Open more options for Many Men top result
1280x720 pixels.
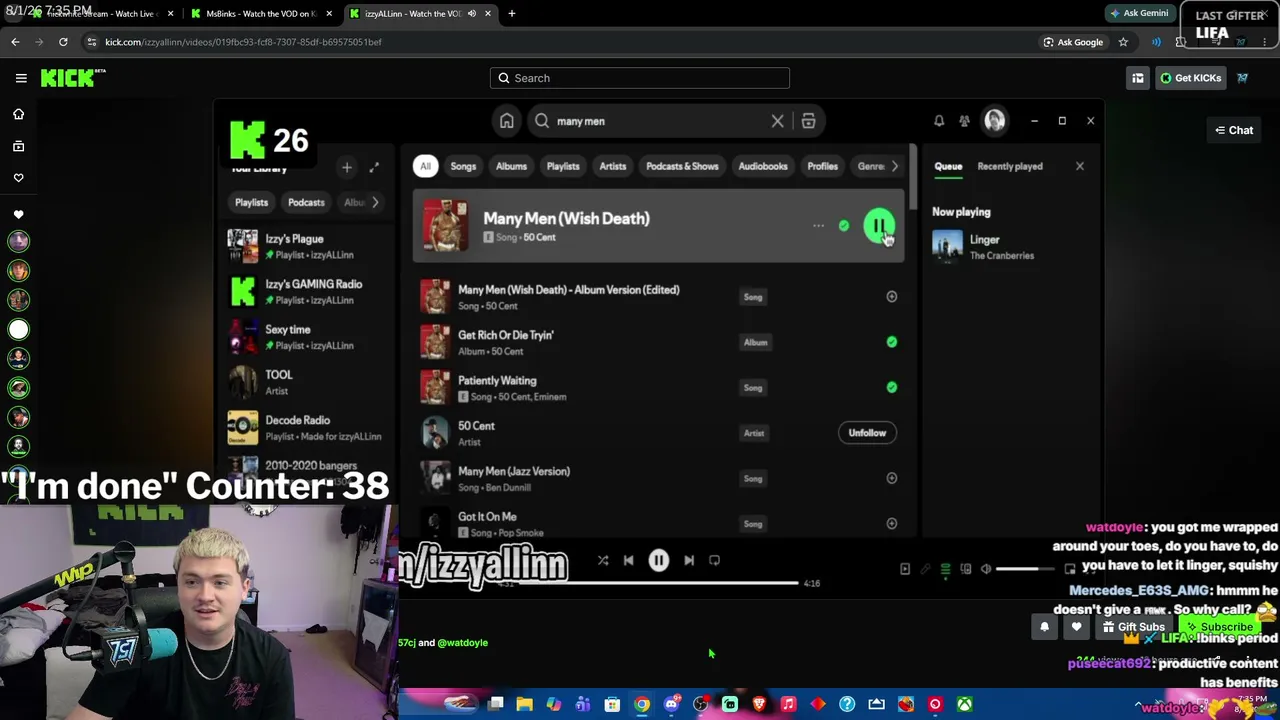click(818, 226)
